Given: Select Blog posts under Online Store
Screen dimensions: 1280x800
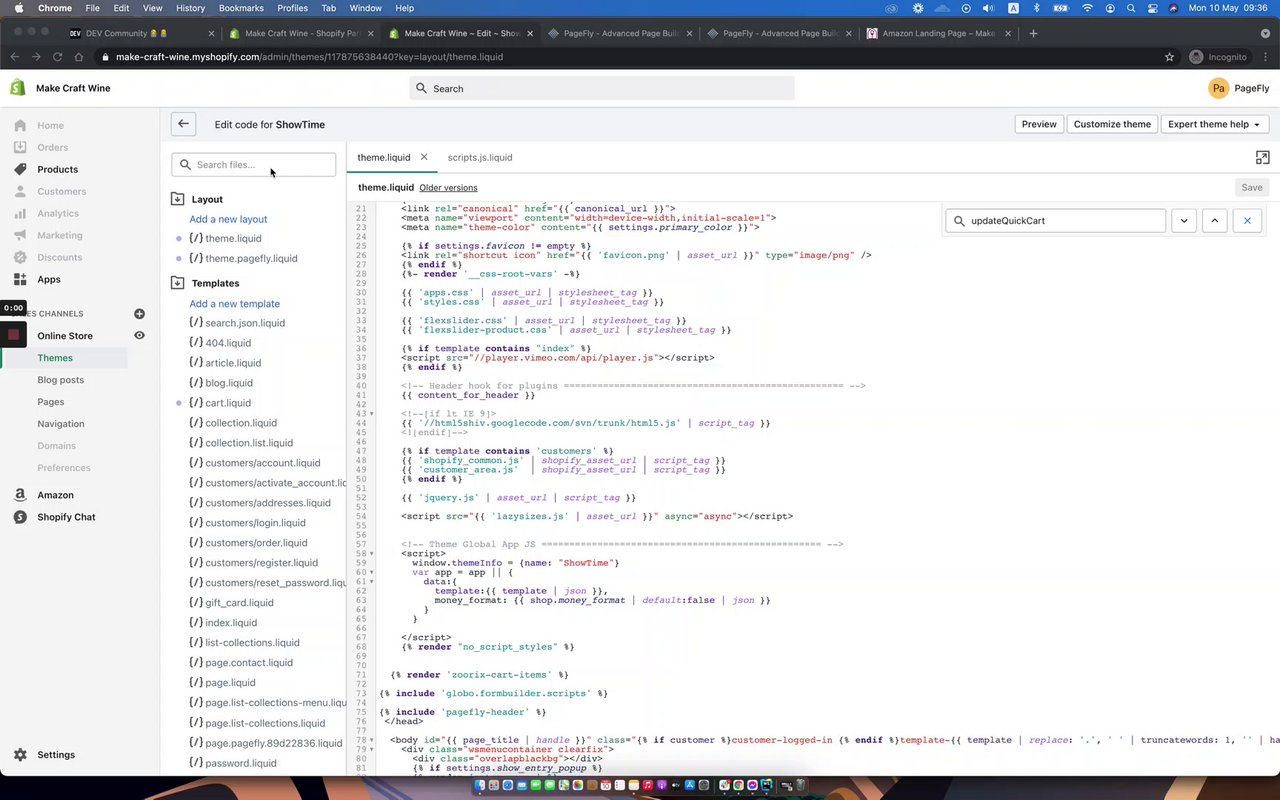Looking at the screenshot, I should coord(60,380).
